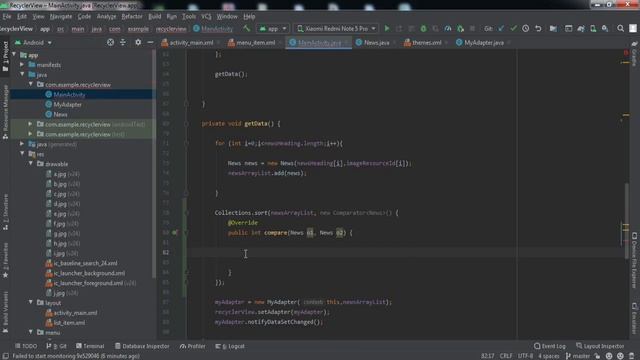Screen dimensions: 640x360
Task: Collapse the drawable folder
Action: (x=31, y=163)
